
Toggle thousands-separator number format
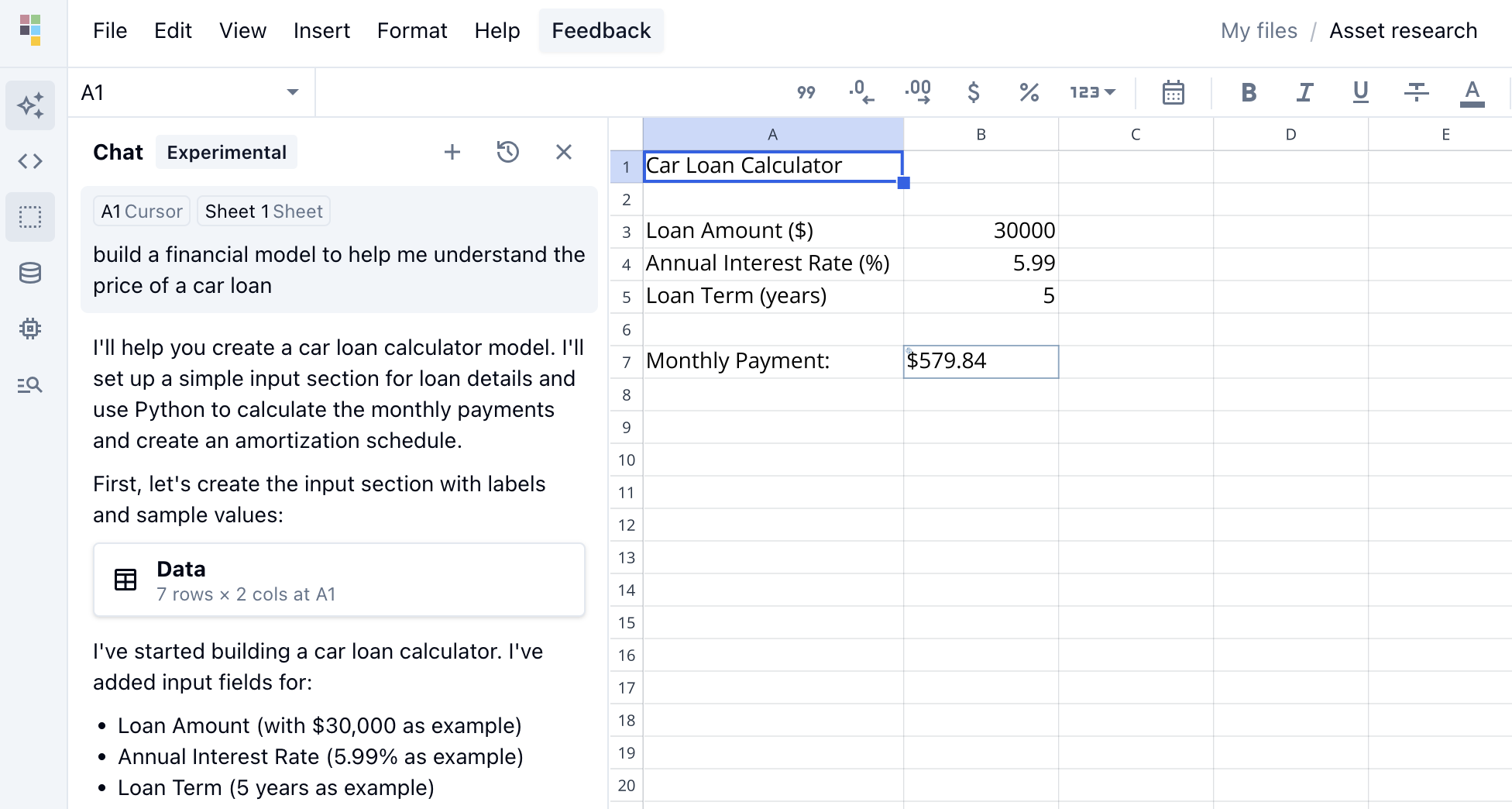point(806,92)
